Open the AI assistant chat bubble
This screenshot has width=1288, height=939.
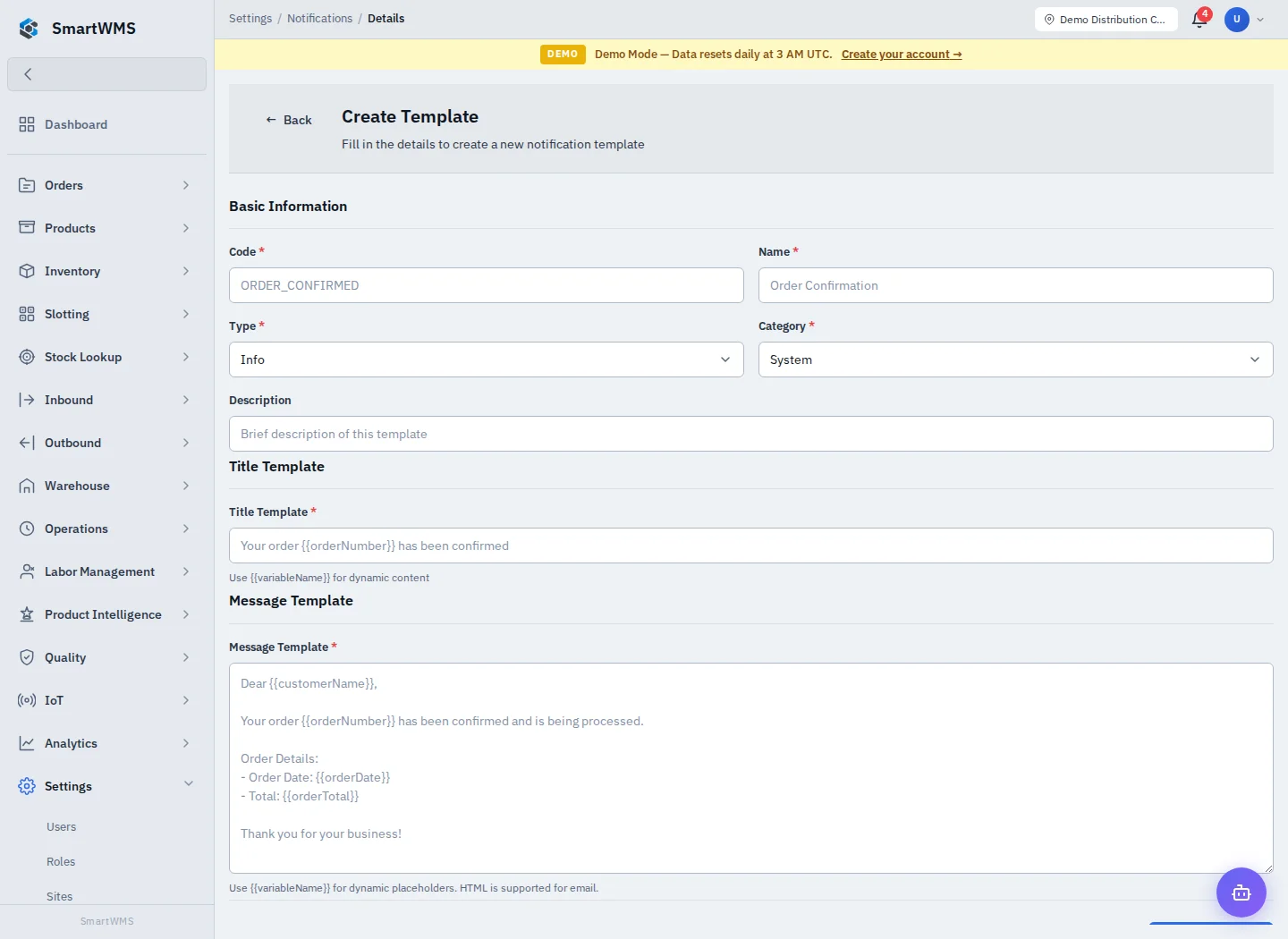[x=1241, y=892]
